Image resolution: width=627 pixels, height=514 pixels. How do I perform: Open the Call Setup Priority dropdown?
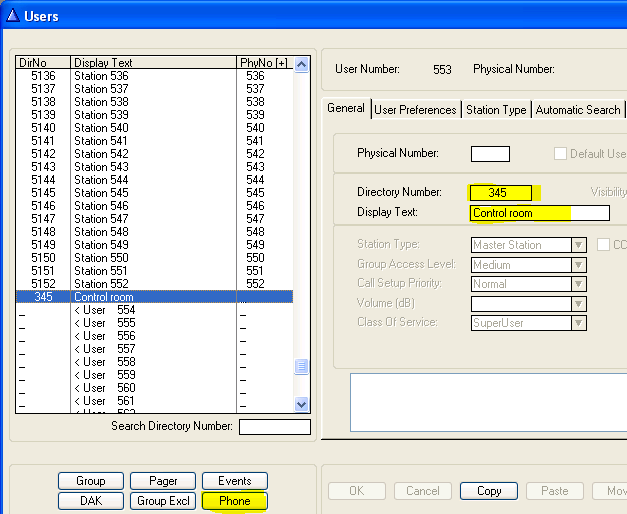coord(578,284)
